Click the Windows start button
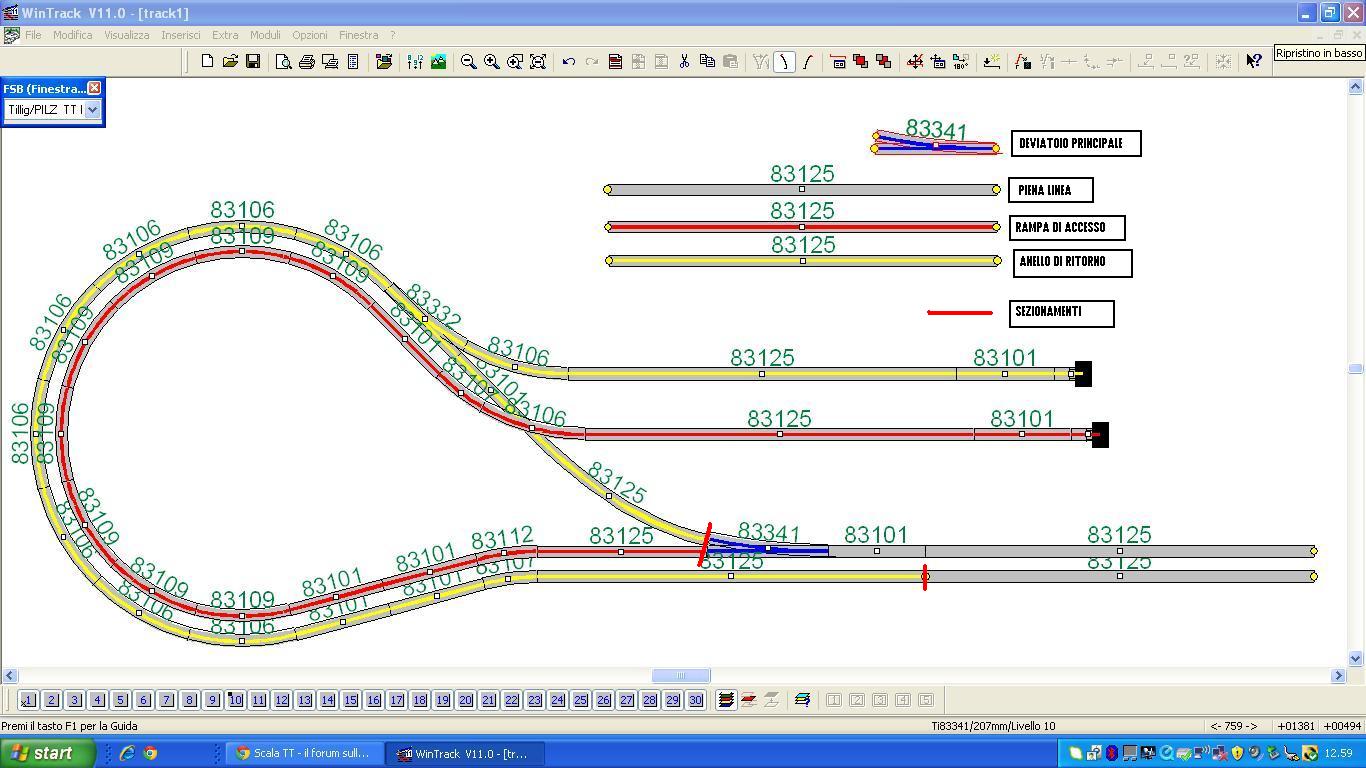 point(48,753)
